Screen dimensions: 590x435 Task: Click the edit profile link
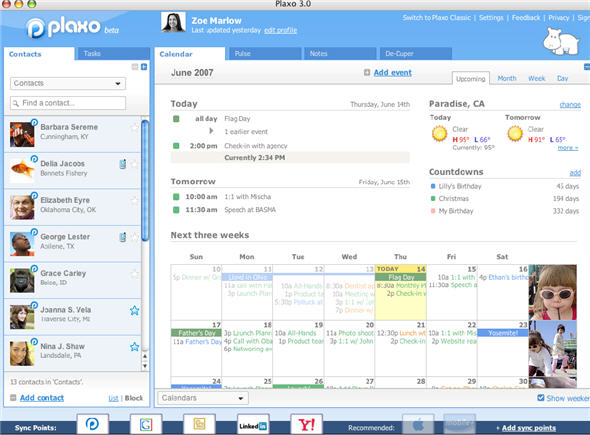(280, 30)
